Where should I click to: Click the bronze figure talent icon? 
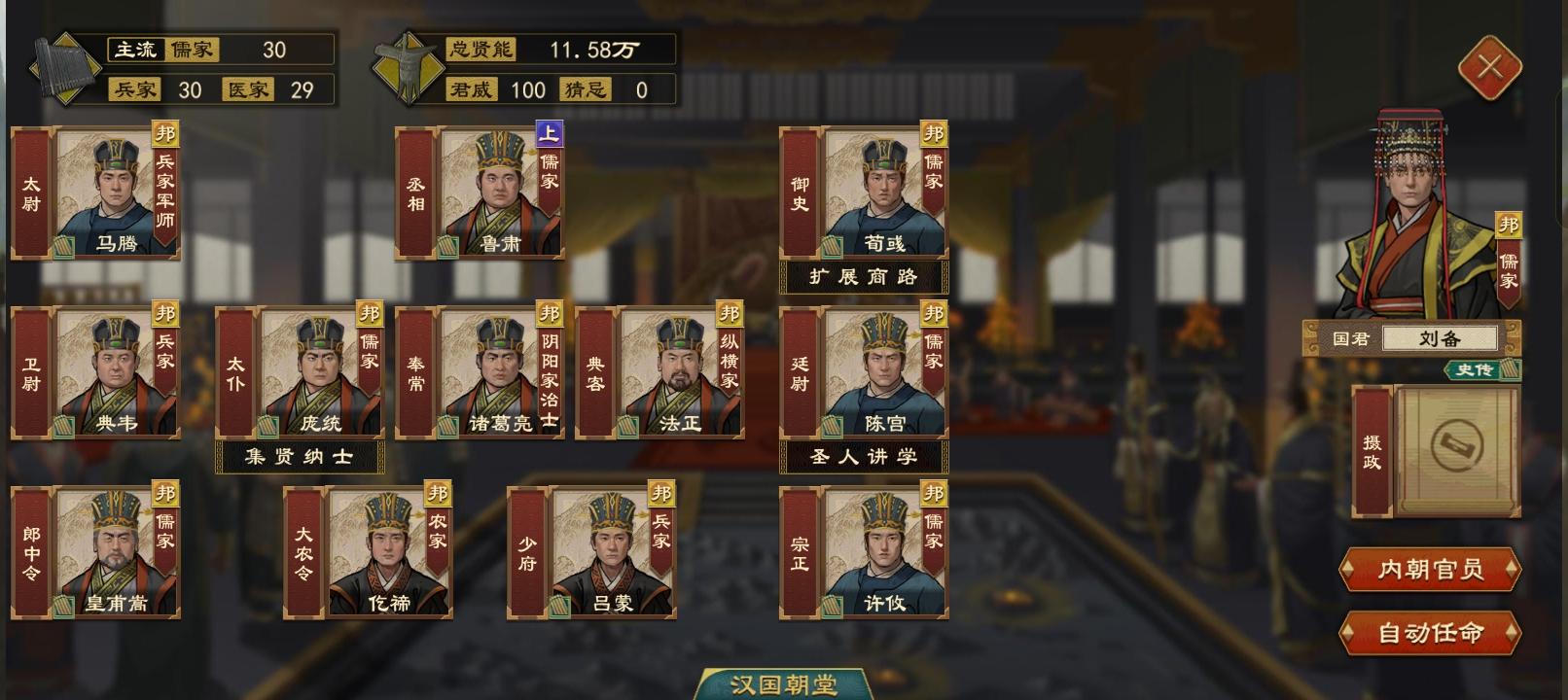coord(404,68)
